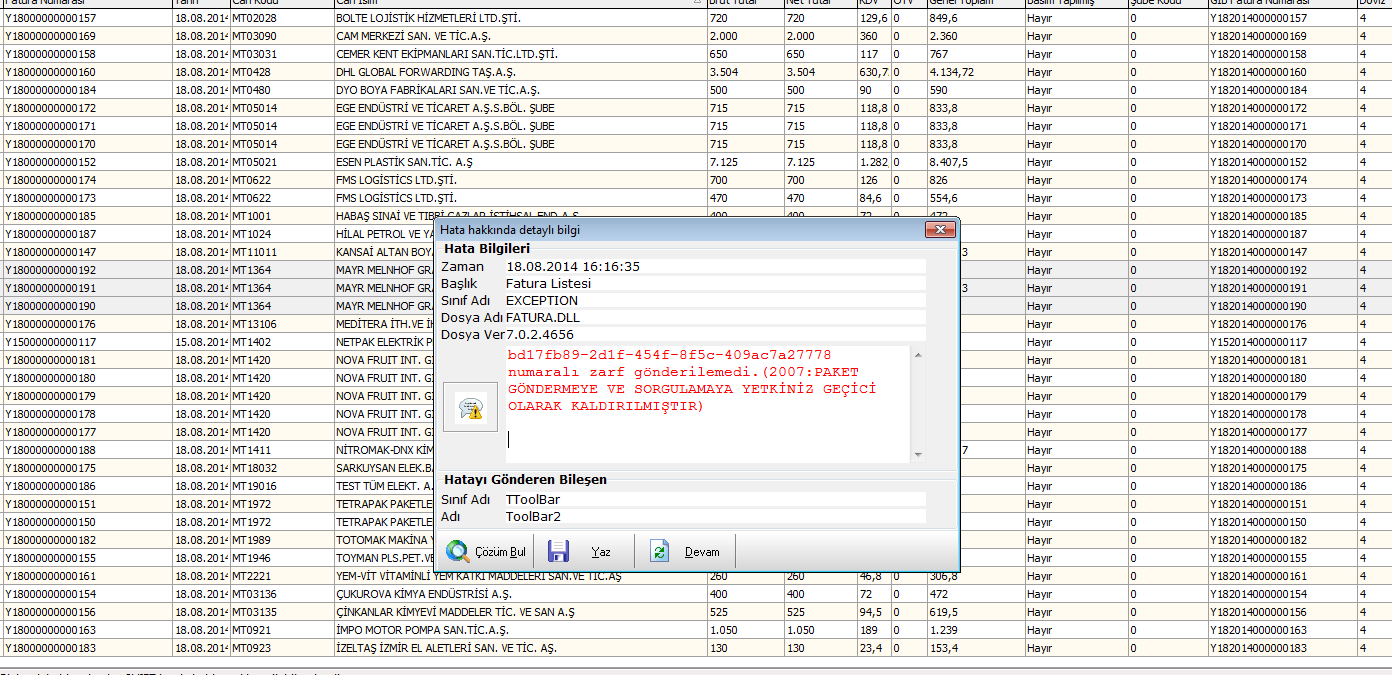Click the Devam refresh icon

659,551
